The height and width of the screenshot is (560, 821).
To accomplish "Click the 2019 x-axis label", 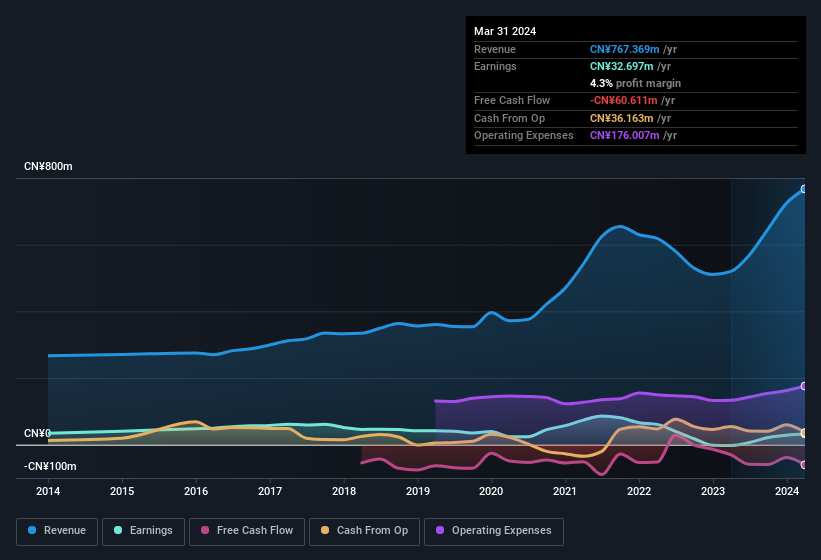I will tap(417, 491).
